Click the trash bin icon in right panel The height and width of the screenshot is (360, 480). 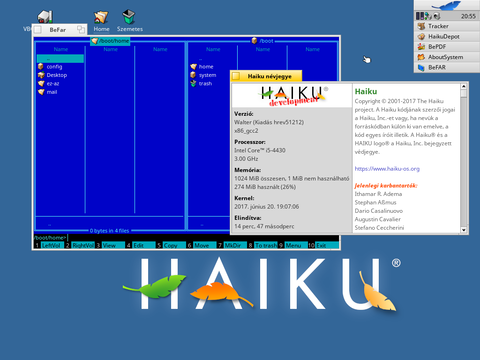(x=193, y=83)
